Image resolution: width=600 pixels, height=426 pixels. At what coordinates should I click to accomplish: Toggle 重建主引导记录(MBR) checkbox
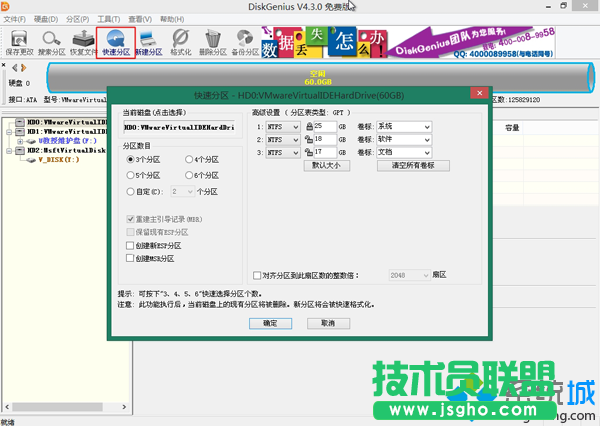coord(130,219)
